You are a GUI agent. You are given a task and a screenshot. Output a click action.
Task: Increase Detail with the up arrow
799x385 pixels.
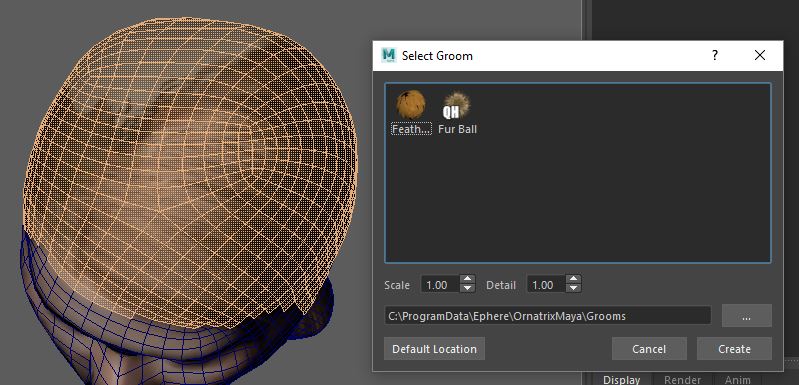(573, 280)
